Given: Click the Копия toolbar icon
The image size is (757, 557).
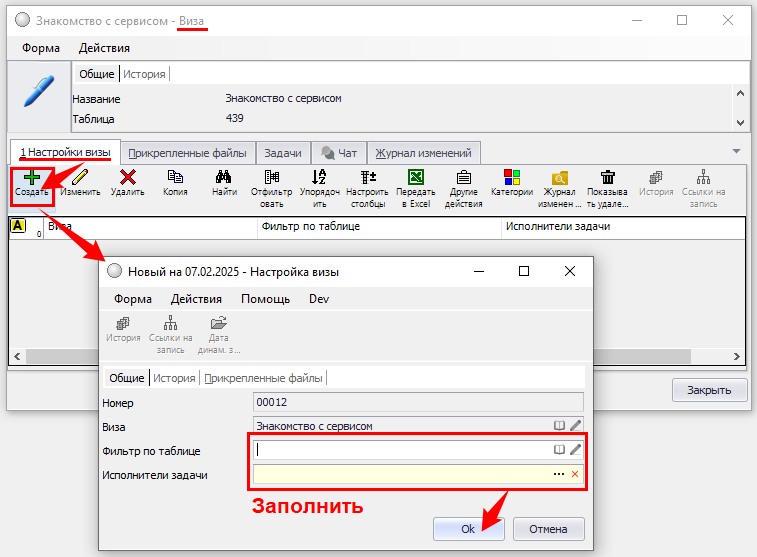Looking at the screenshot, I should click(x=175, y=178).
